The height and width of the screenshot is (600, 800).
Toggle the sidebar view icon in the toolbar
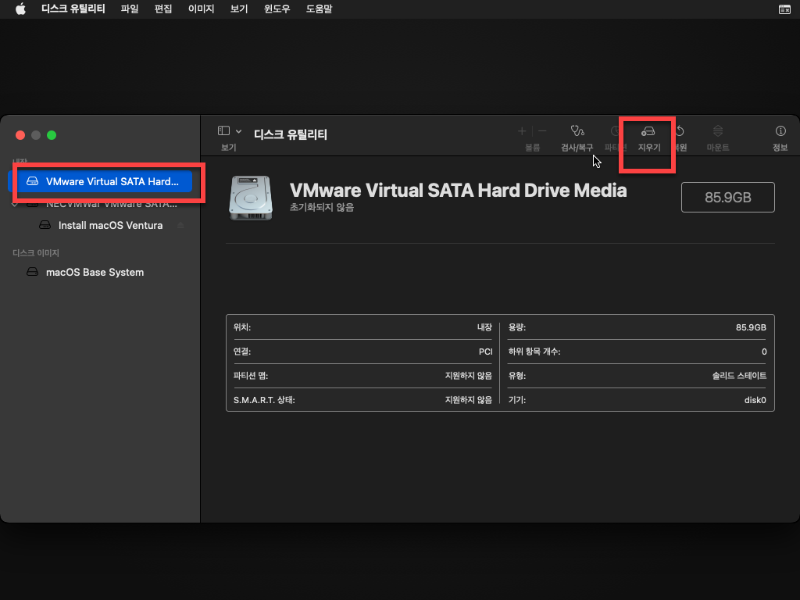[223, 131]
